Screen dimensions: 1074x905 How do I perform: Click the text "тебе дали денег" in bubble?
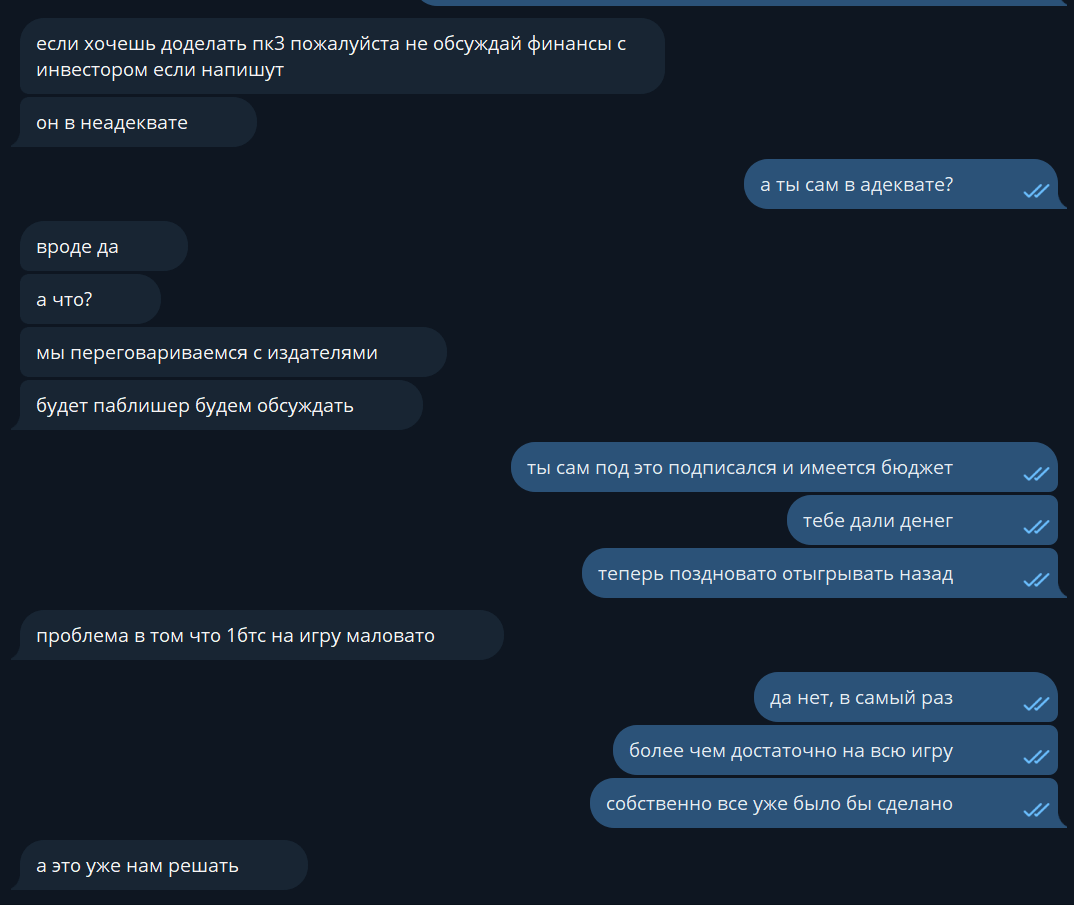tap(877, 521)
